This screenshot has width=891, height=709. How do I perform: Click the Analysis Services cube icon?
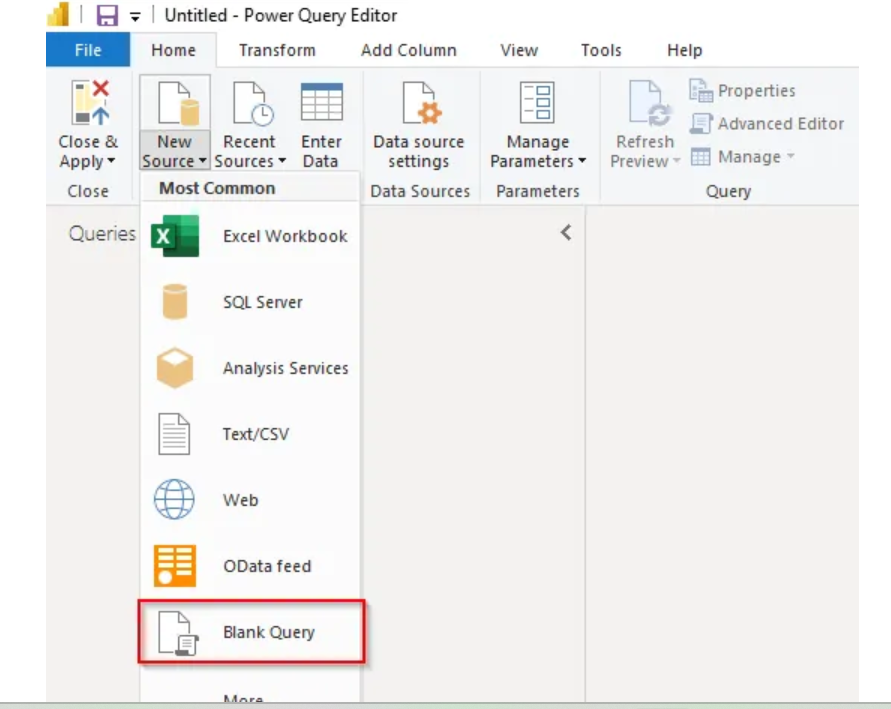[x=174, y=368]
